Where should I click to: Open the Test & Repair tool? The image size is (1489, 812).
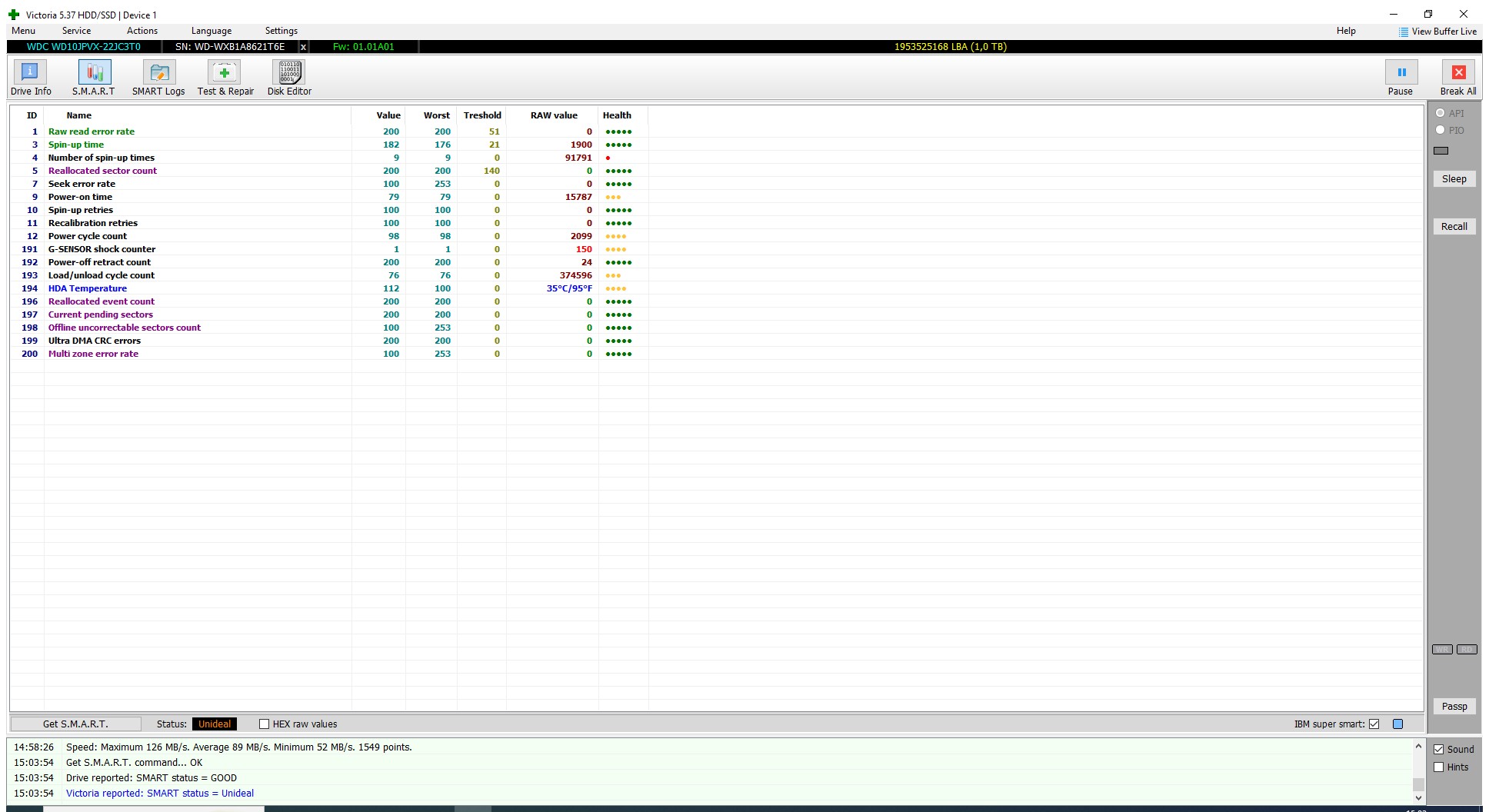(x=225, y=78)
